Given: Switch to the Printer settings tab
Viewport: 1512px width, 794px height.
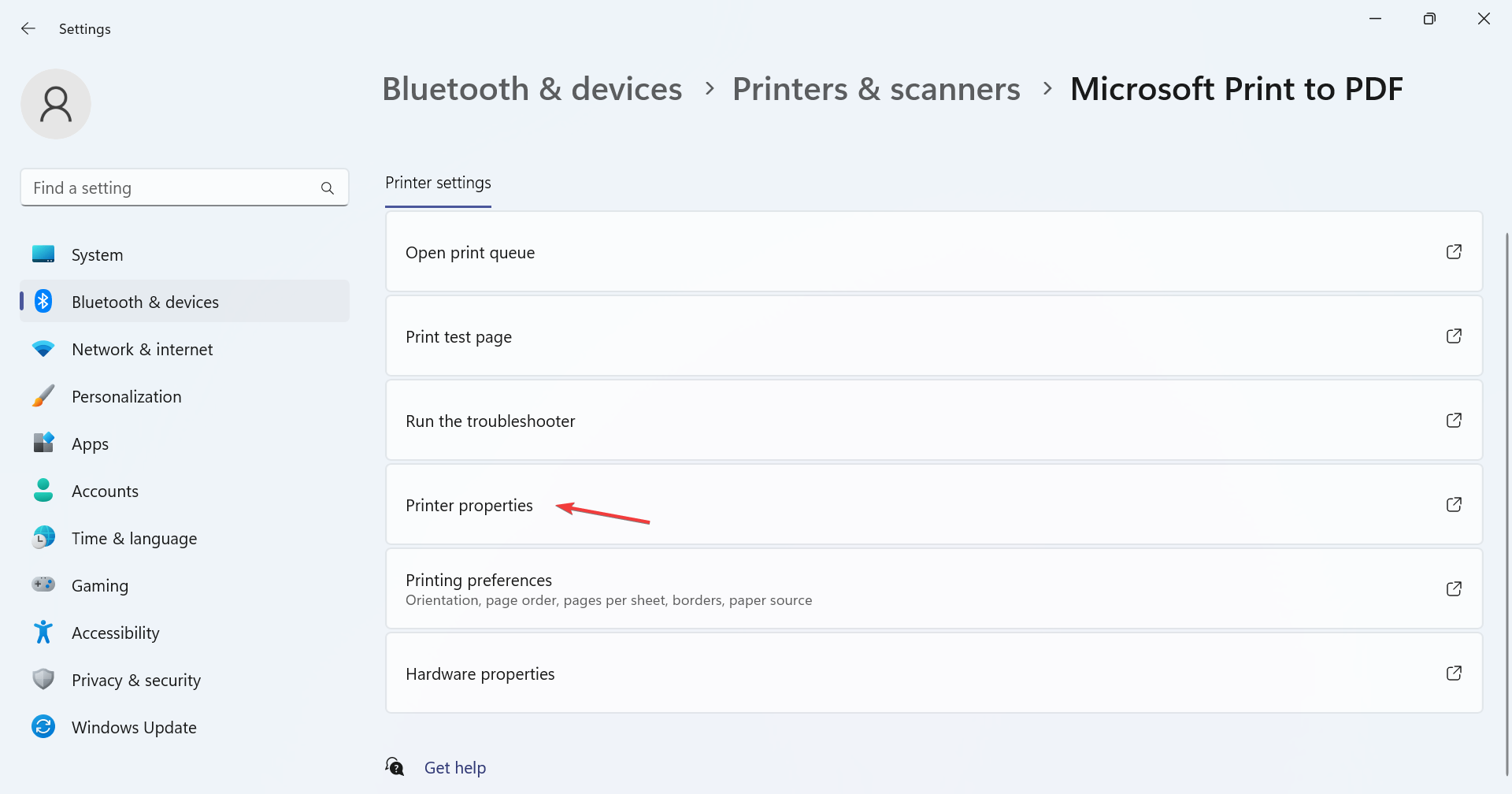Looking at the screenshot, I should click(438, 183).
